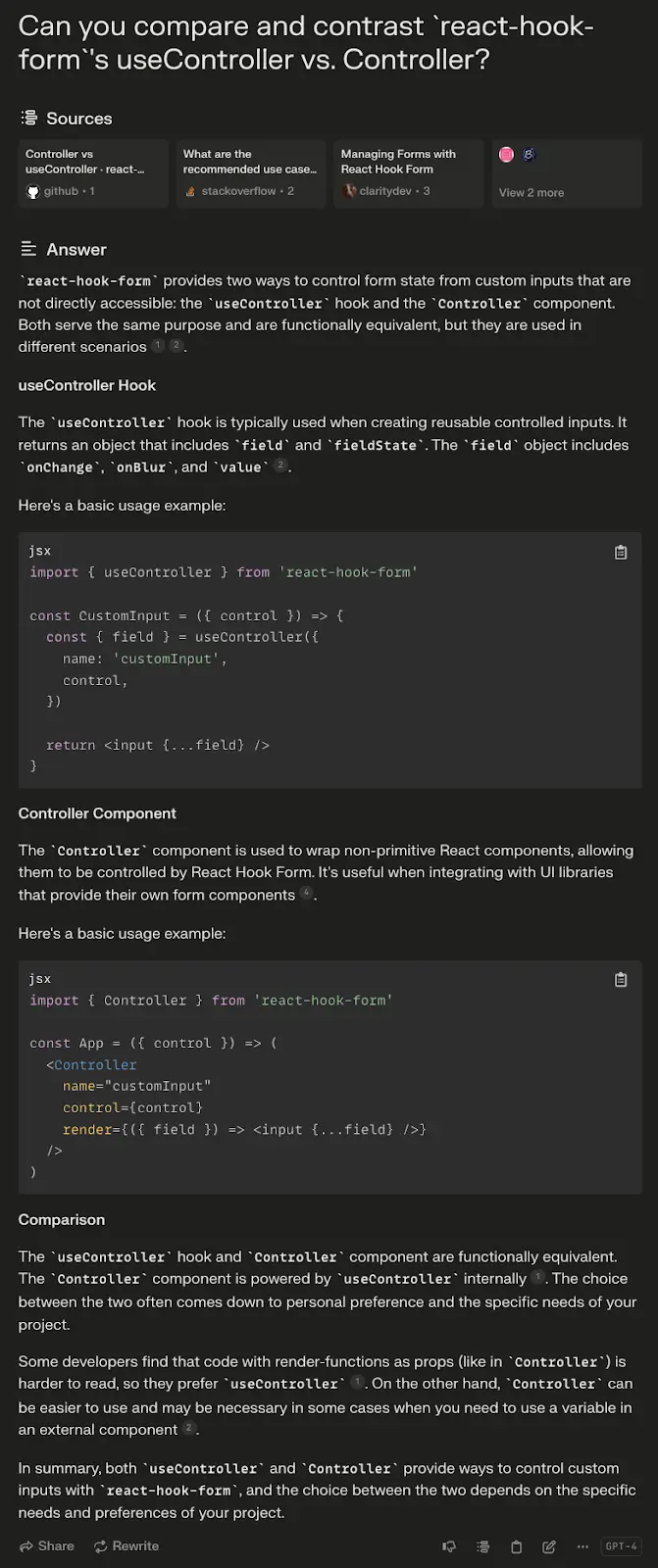This screenshot has width=658, height=1568.
Task: Open the three-dots more options menu
Action: pyautogui.click(x=582, y=1546)
